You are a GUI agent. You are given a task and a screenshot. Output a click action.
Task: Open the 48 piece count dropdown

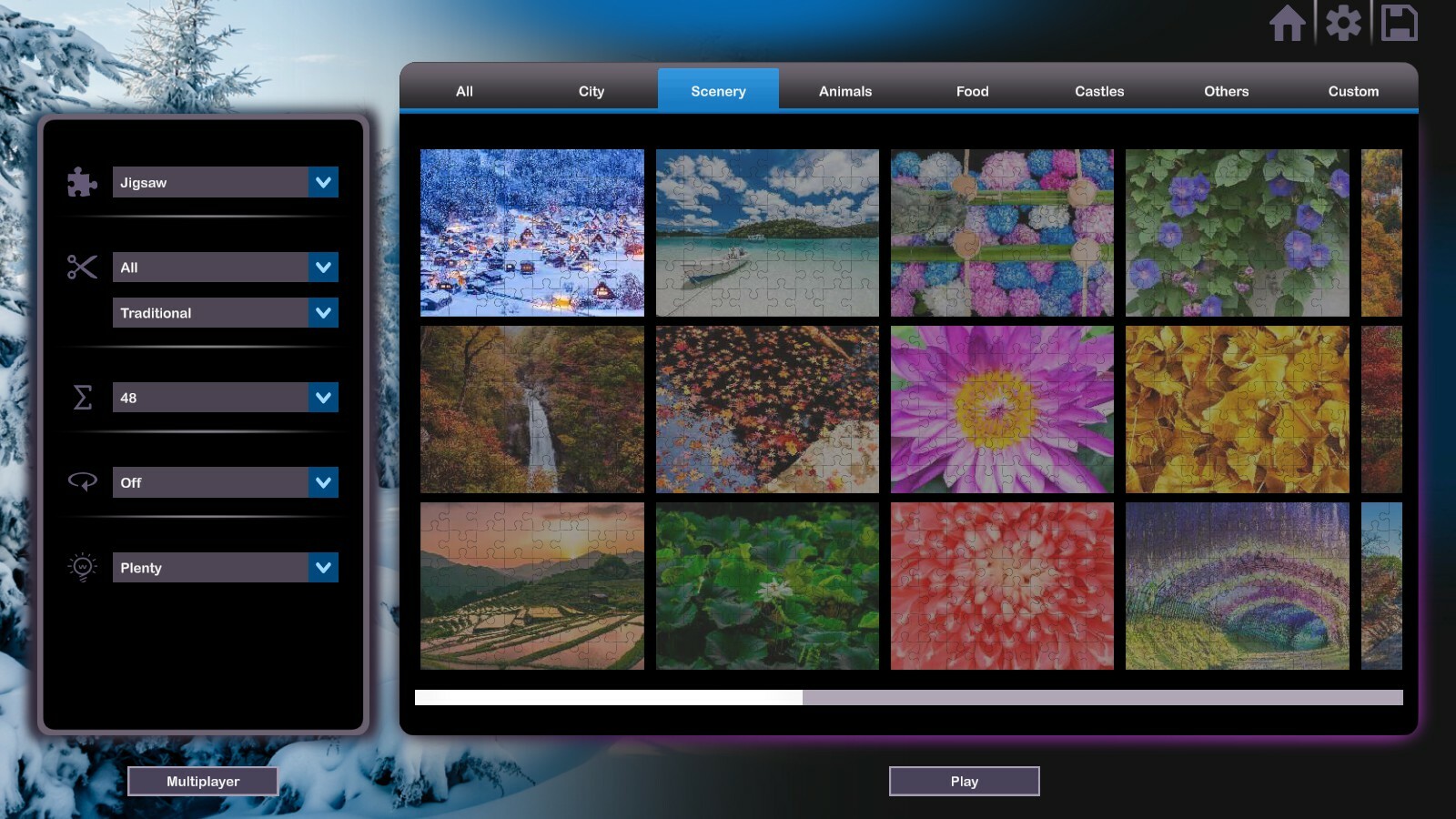[x=225, y=398]
